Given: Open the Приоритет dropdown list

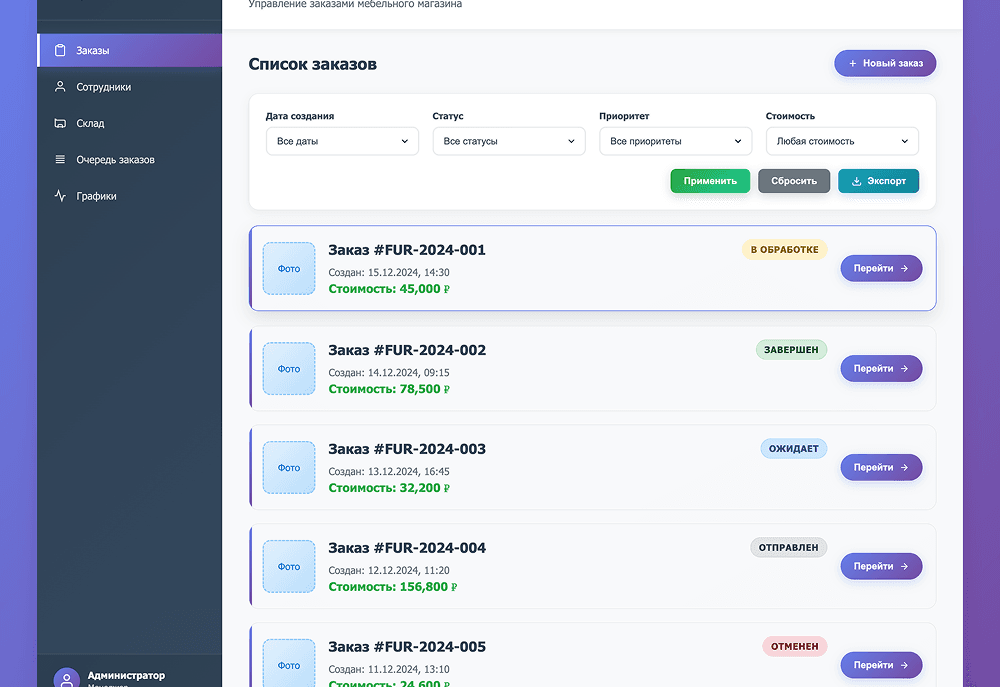Looking at the screenshot, I should tap(675, 142).
